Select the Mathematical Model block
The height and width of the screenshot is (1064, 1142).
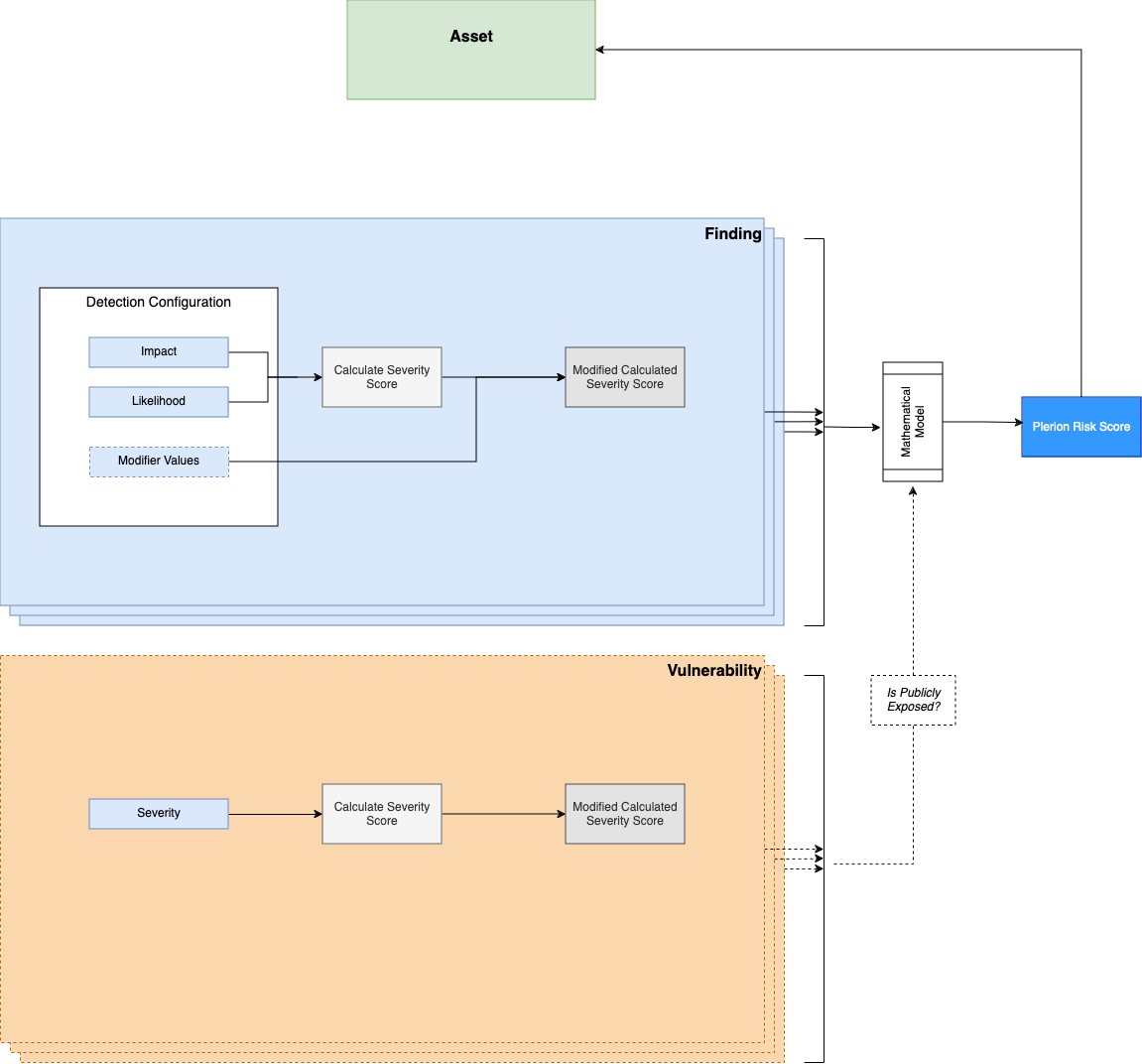pos(913,422)
